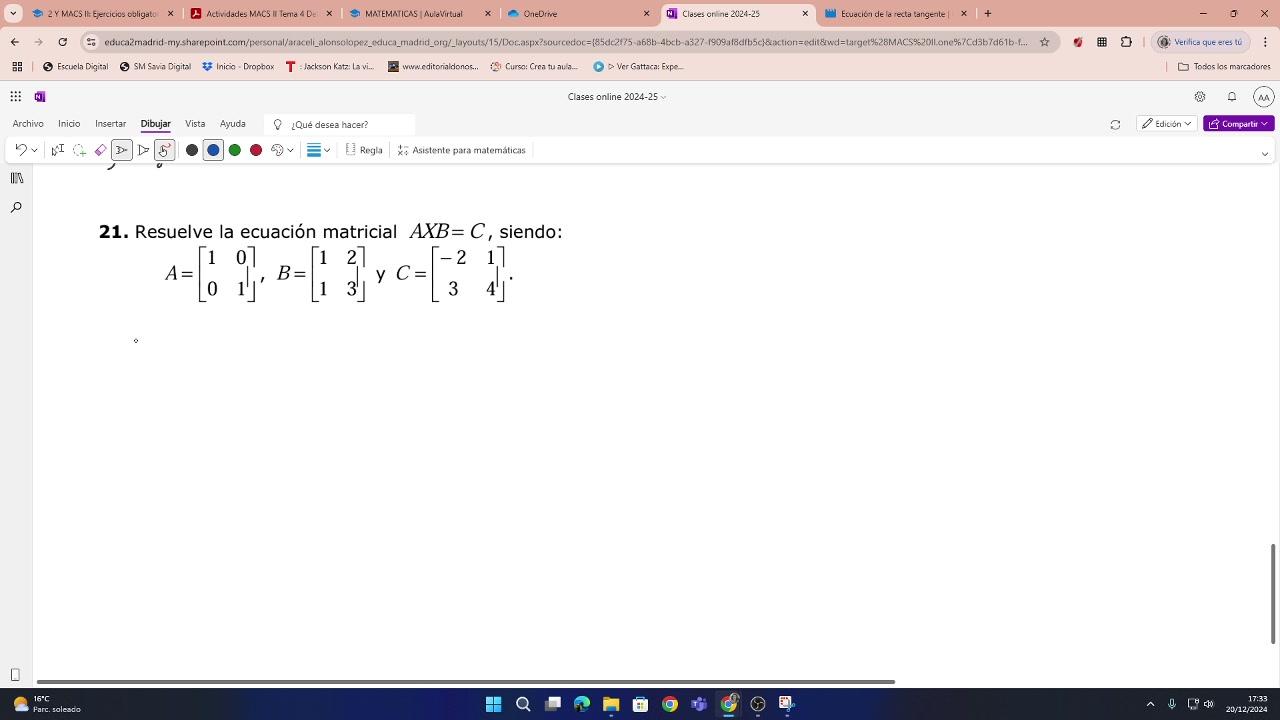The height and width of the screenshot is (720, 1280).
Task: Pick the red ink color
Action: [256, 150]
